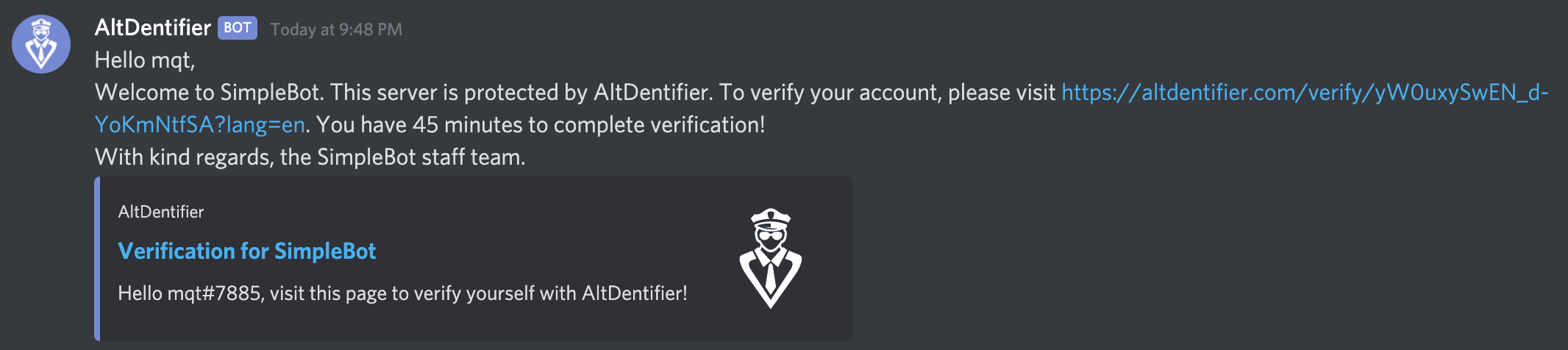Screen dimensions: 1568x350
Task: Open the altdentifier.com/verify URL on first line
Action: 1305,93
